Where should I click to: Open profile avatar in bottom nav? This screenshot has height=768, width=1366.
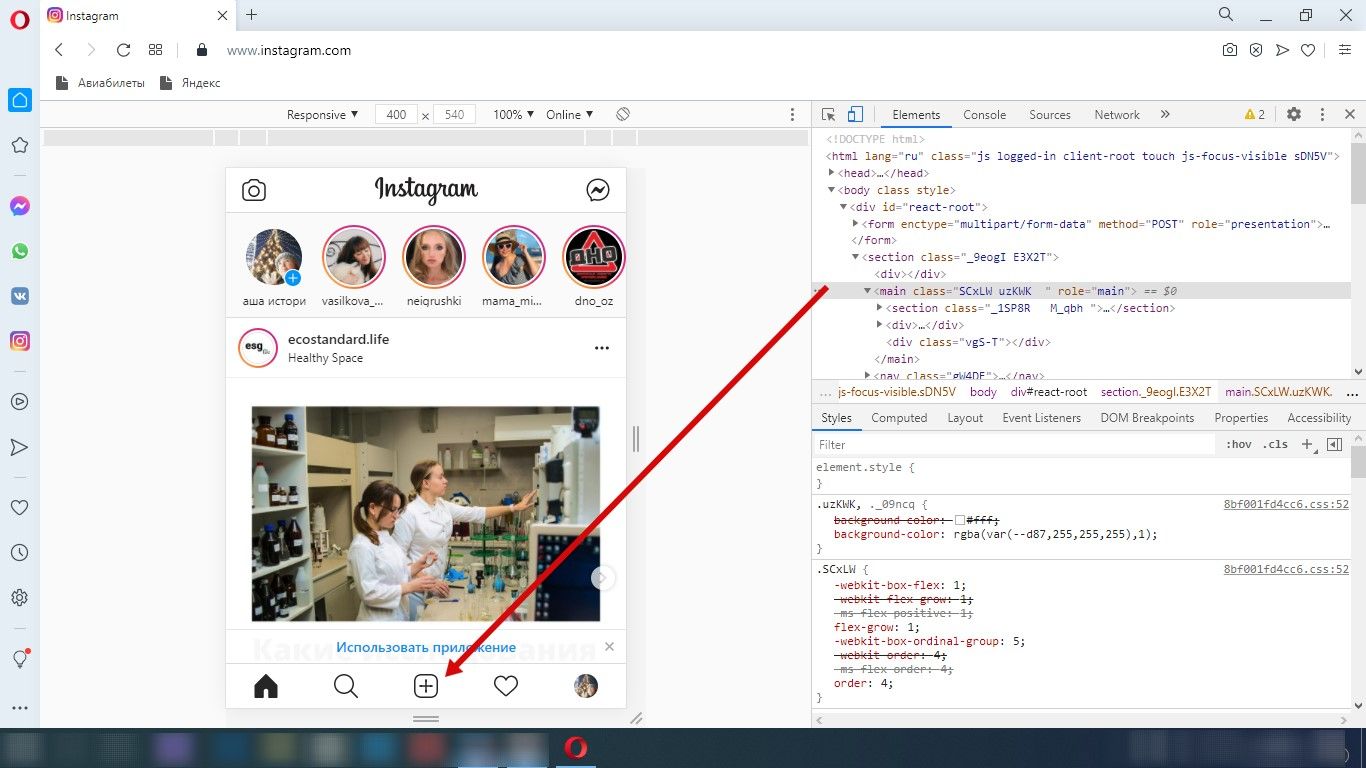click(586, 686)
